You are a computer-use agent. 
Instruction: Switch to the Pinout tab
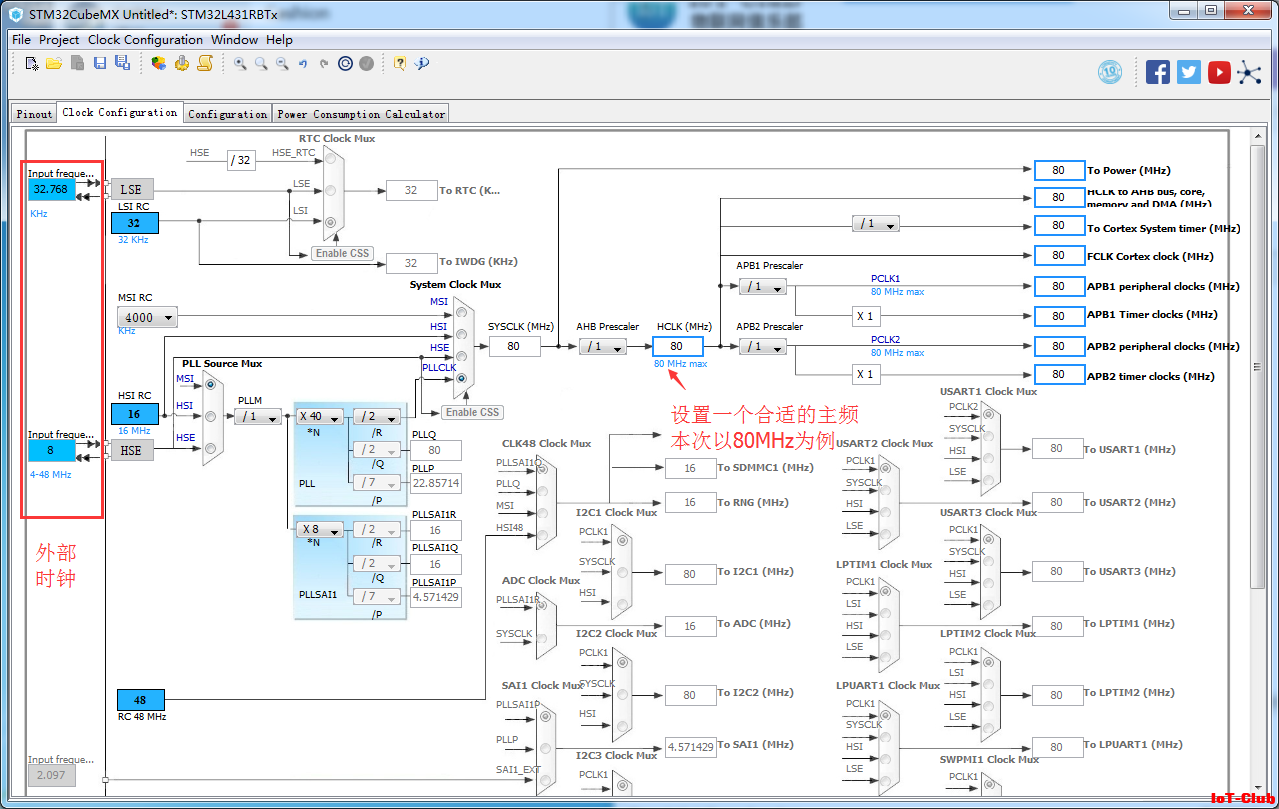[x=34, y=114]
